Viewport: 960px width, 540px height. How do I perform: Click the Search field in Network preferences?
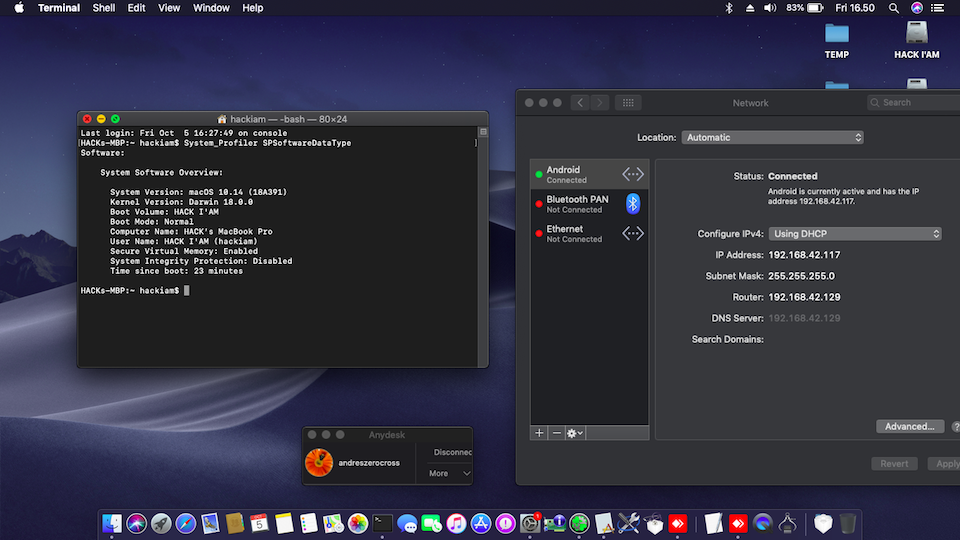[x=912, y=103]
